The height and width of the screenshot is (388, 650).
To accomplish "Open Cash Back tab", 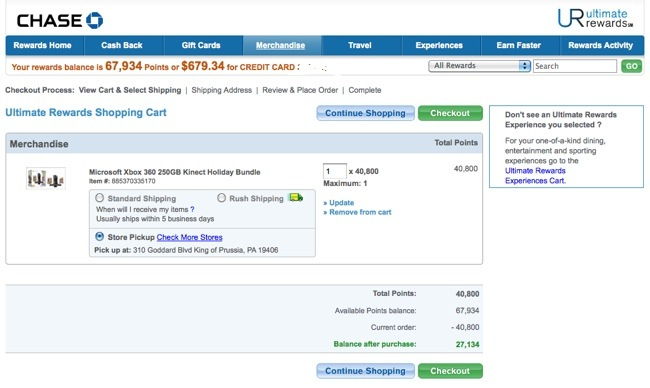I will [x=122, y=45].
